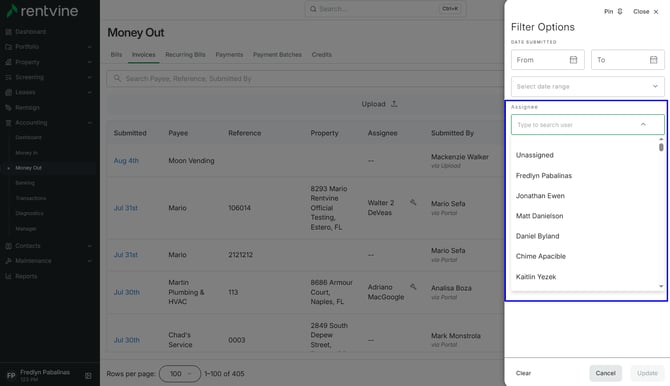Select Matt Danielson in assignee list
This screenshot has width=670, height=386.
tap(539, 216)
